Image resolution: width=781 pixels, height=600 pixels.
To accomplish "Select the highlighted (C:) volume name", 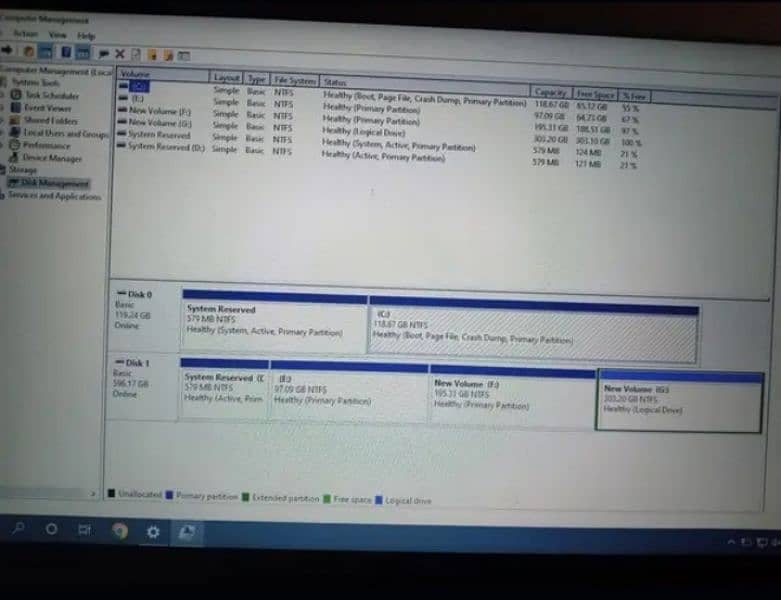I will (139, 87).
